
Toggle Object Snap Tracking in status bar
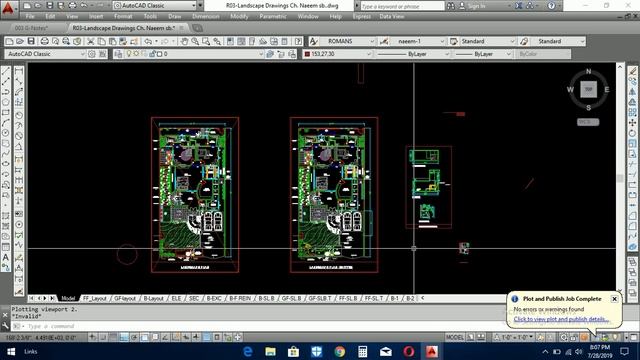(165, 338)
